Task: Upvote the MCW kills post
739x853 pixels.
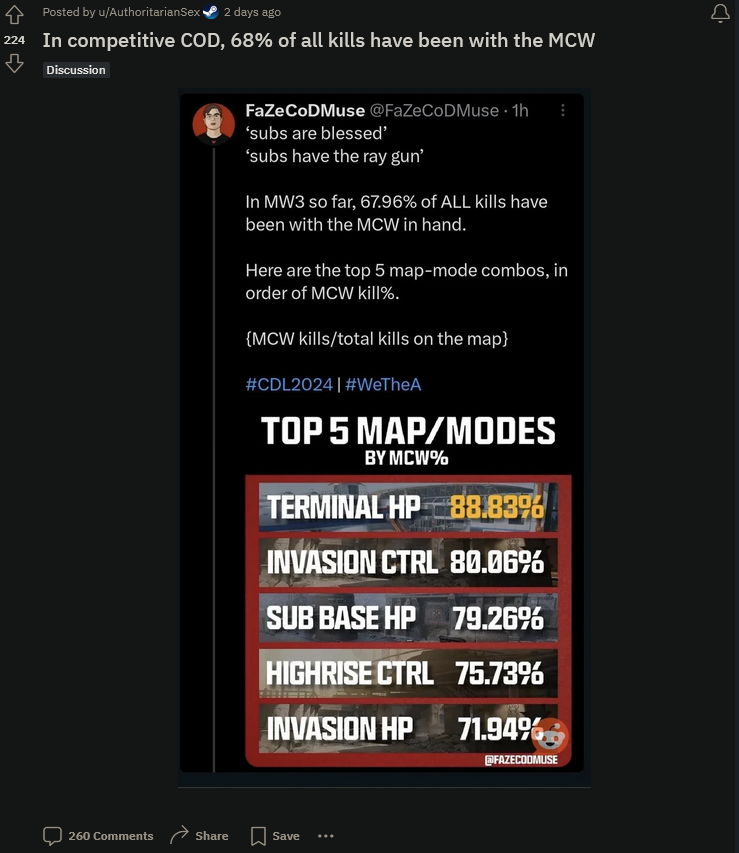Action: click(x=14, y=15)
